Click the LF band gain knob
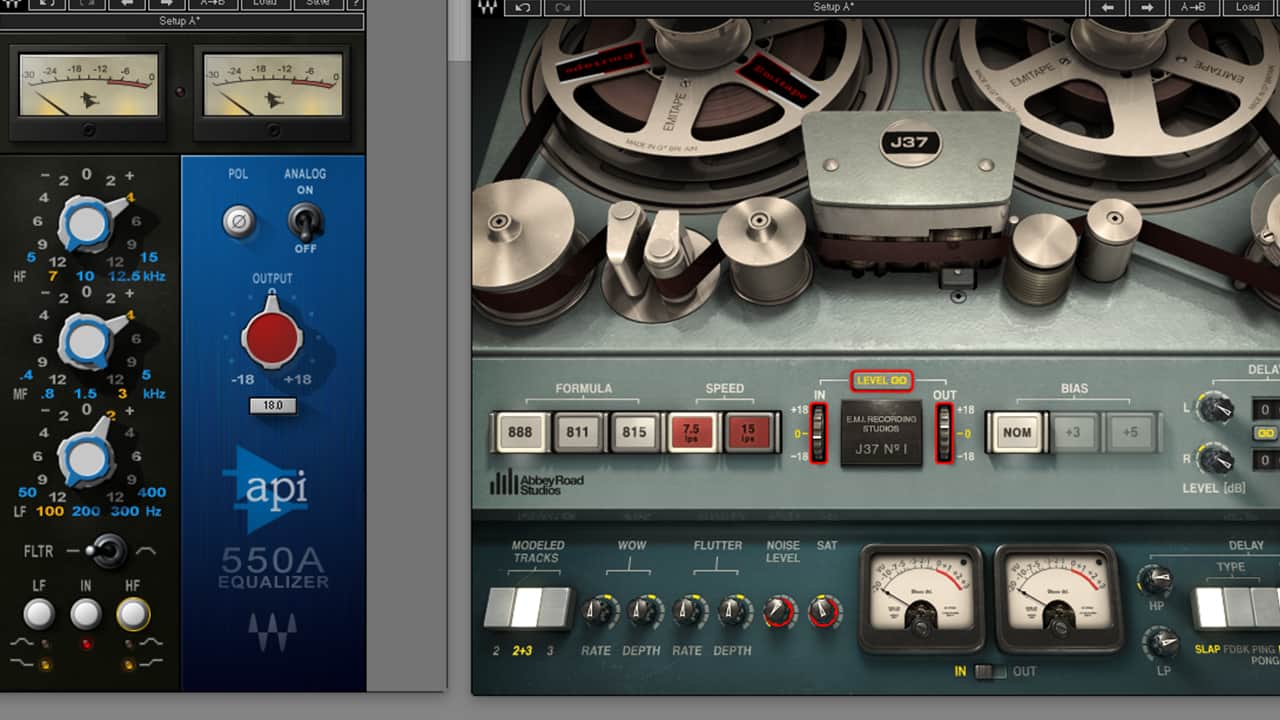1280x720 pixels. (88, 457)
